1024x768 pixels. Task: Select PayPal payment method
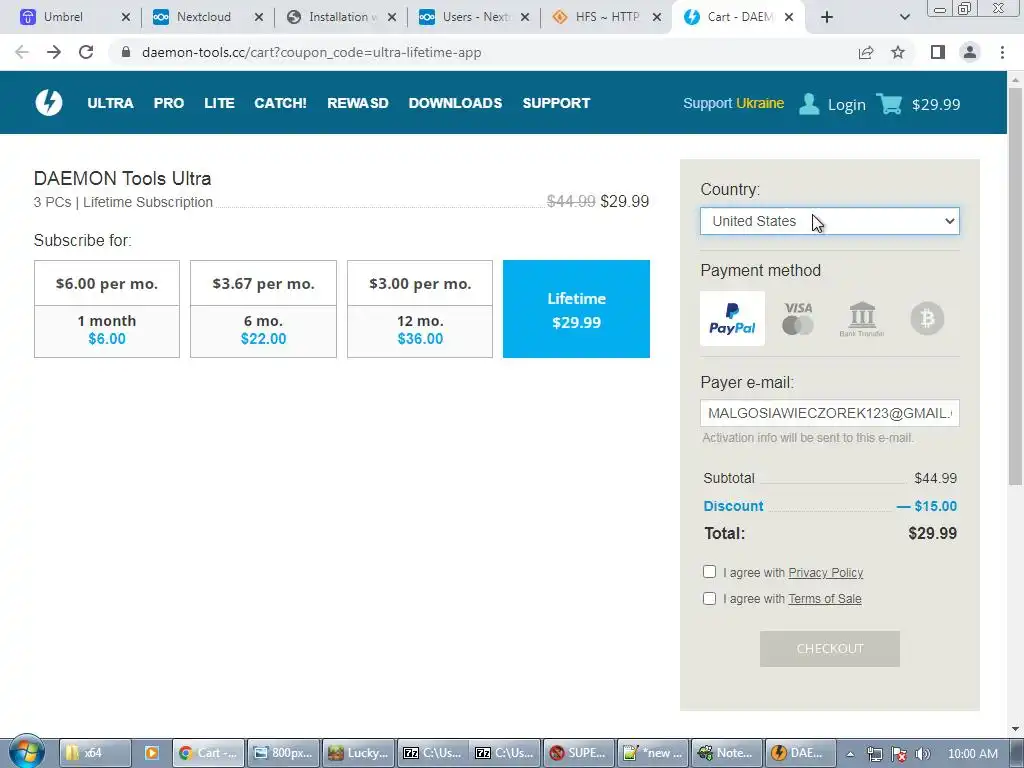(x=732, y=318)
